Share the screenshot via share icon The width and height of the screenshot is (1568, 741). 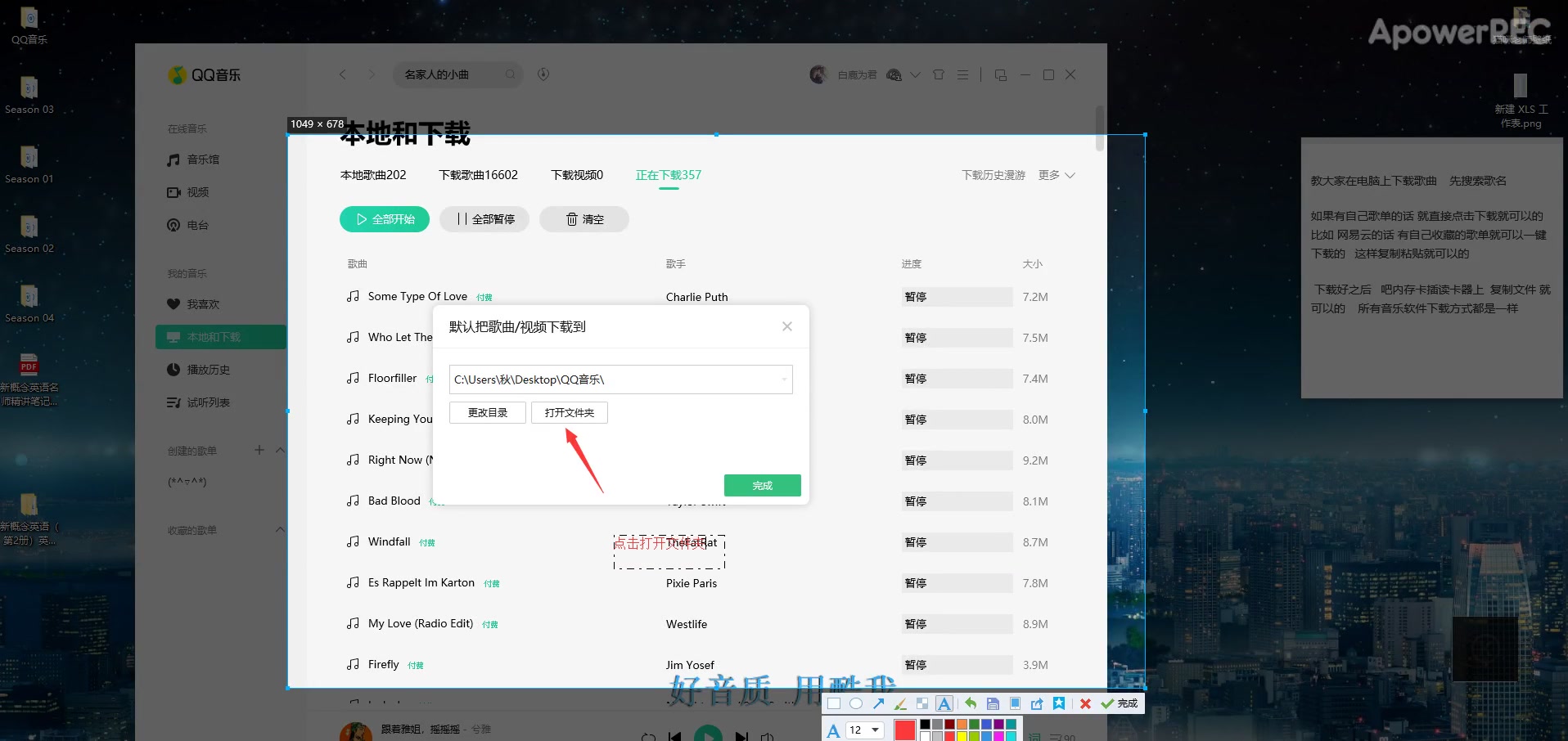(x=1037, y=703)
